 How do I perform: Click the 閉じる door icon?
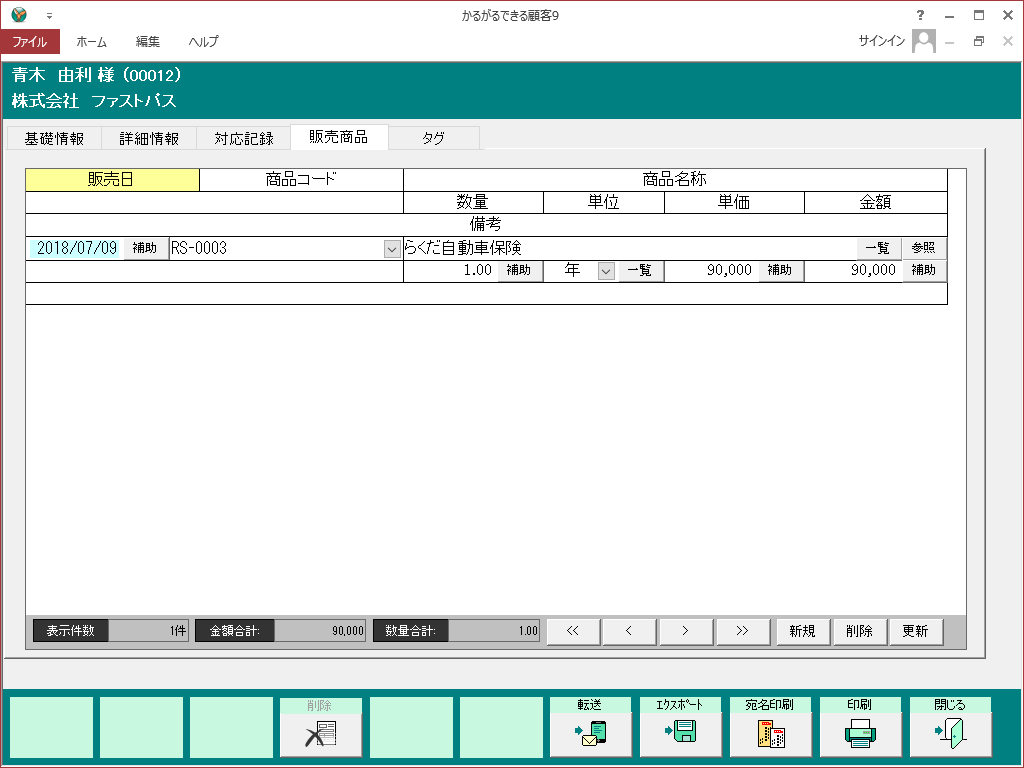951,735
